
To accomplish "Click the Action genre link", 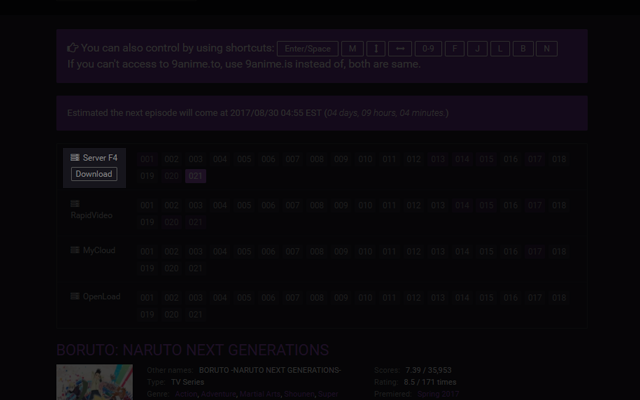I will 186,394.
